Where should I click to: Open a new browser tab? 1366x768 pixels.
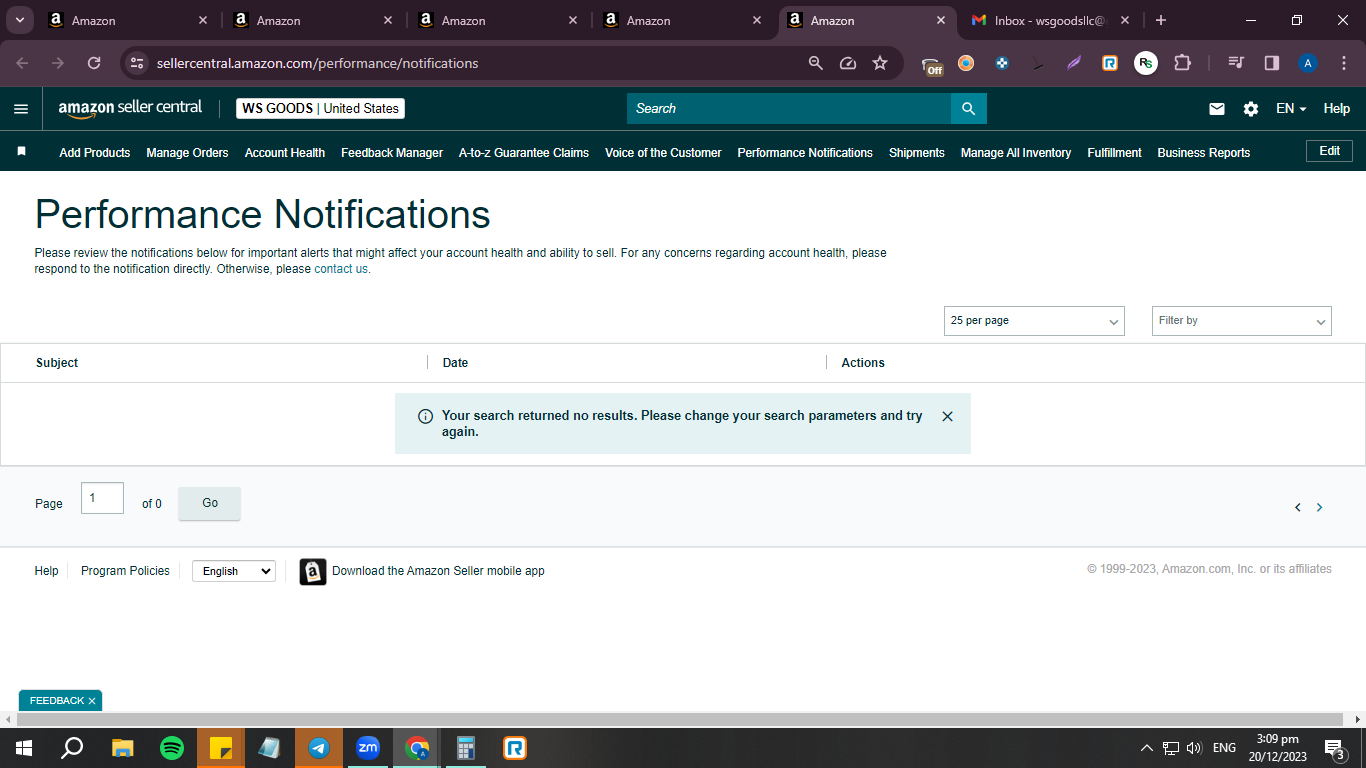tap(1161, 20)
